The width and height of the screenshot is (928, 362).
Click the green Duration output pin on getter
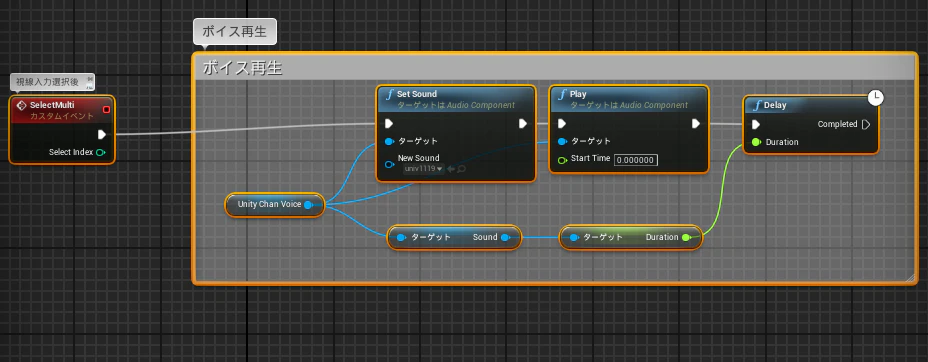pyautogui.click(x=686, y=237)
